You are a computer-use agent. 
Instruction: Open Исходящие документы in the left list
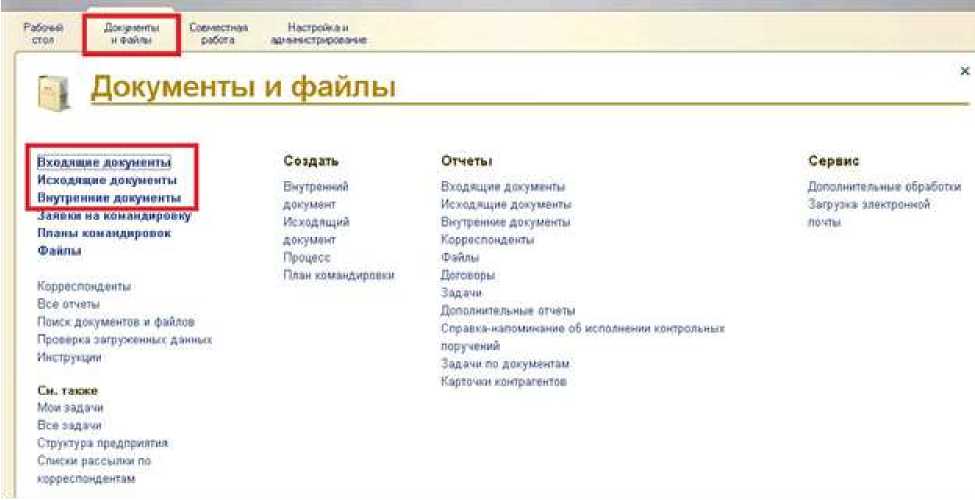[107, 180]
